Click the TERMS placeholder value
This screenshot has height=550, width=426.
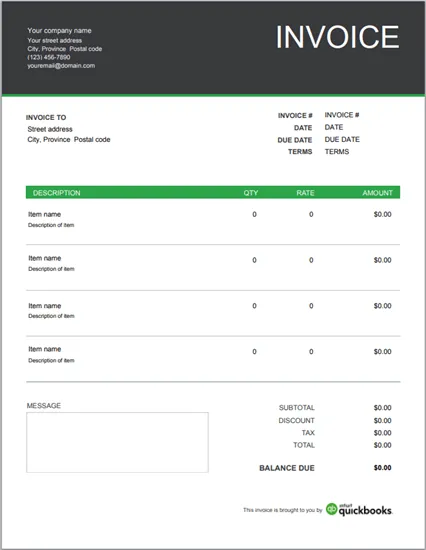[x=337, y=152]
